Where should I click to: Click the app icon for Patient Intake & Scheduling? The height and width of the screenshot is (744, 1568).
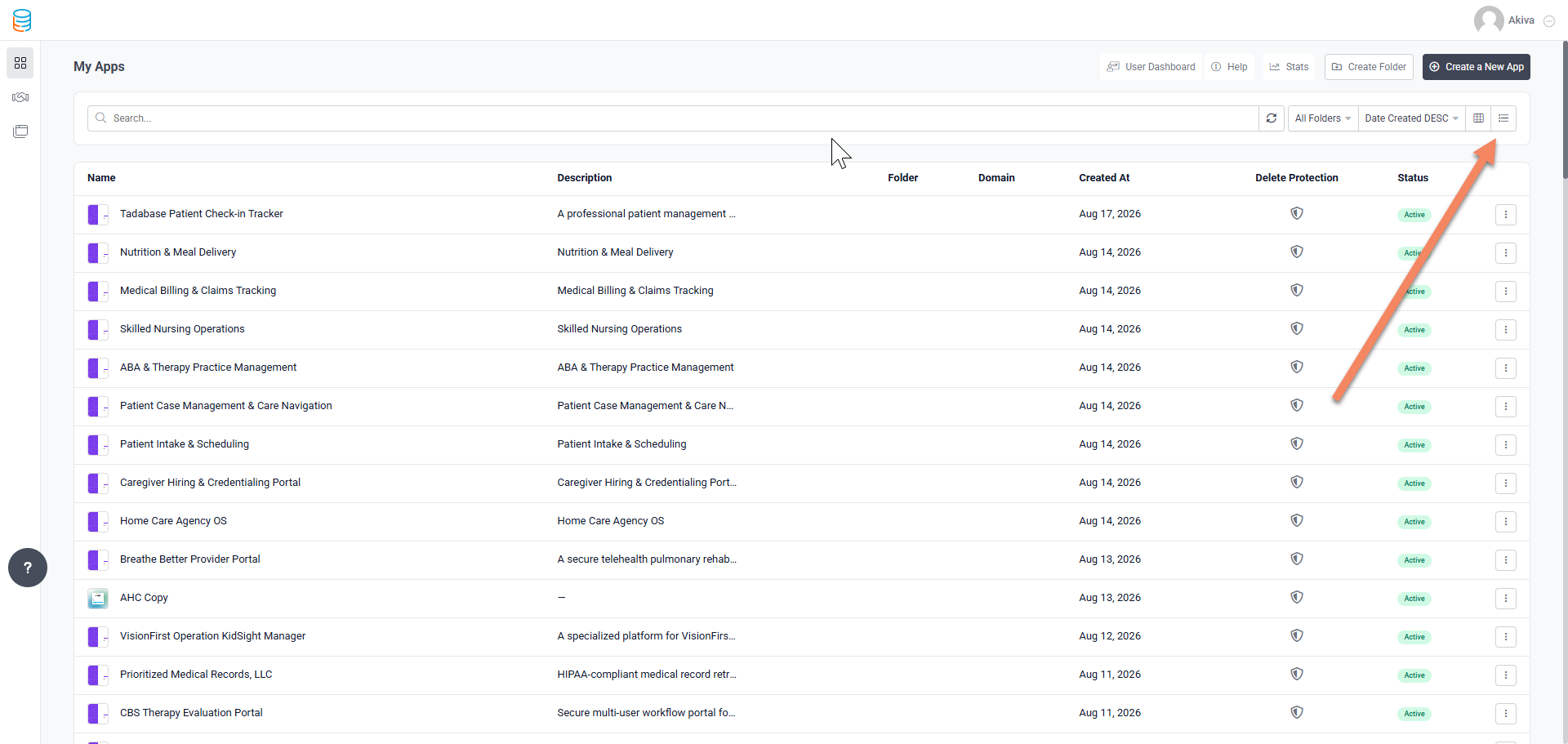coord(98,445)
